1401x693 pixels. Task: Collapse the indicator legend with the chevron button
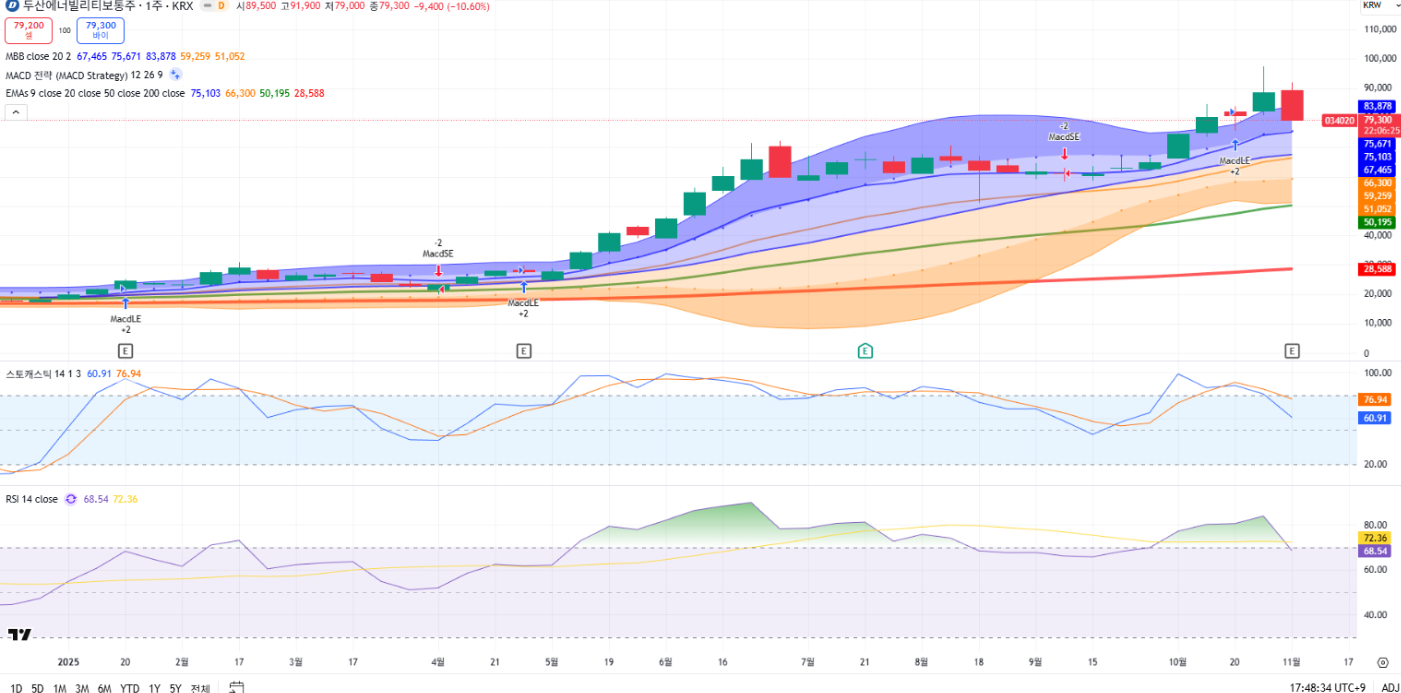16,112
